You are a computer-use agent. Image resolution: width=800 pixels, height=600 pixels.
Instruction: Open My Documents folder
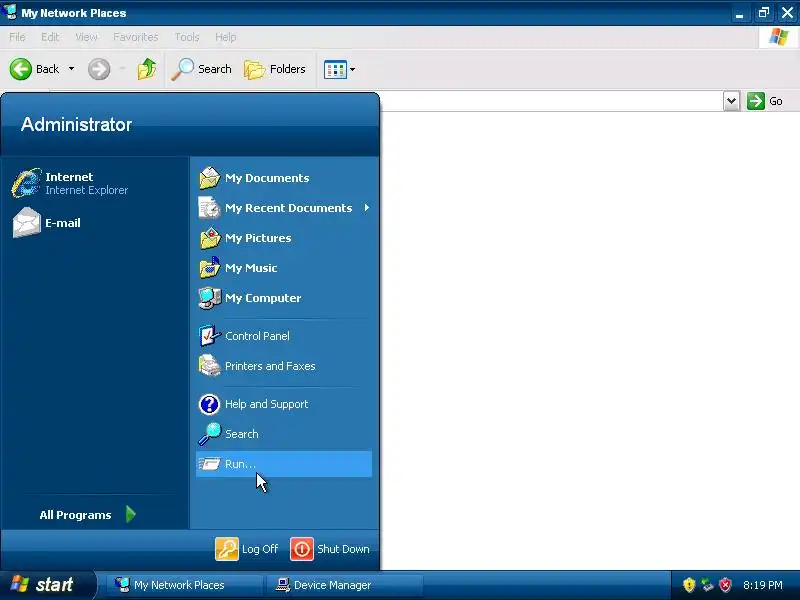[284, 178]
